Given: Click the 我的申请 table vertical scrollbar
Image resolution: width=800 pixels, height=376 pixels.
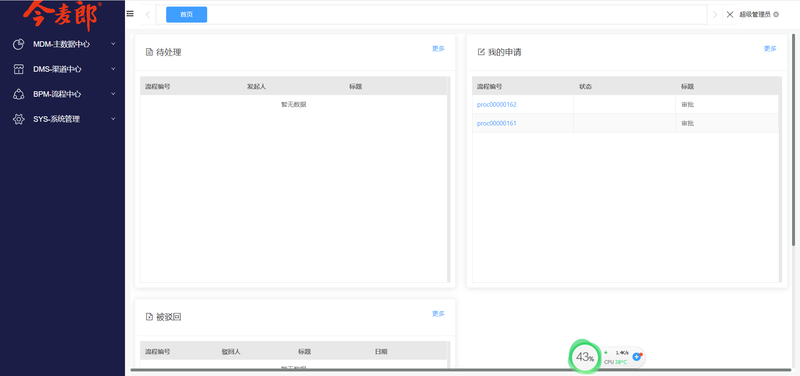Looking at the screenshot, I should [x=780, y=179].
